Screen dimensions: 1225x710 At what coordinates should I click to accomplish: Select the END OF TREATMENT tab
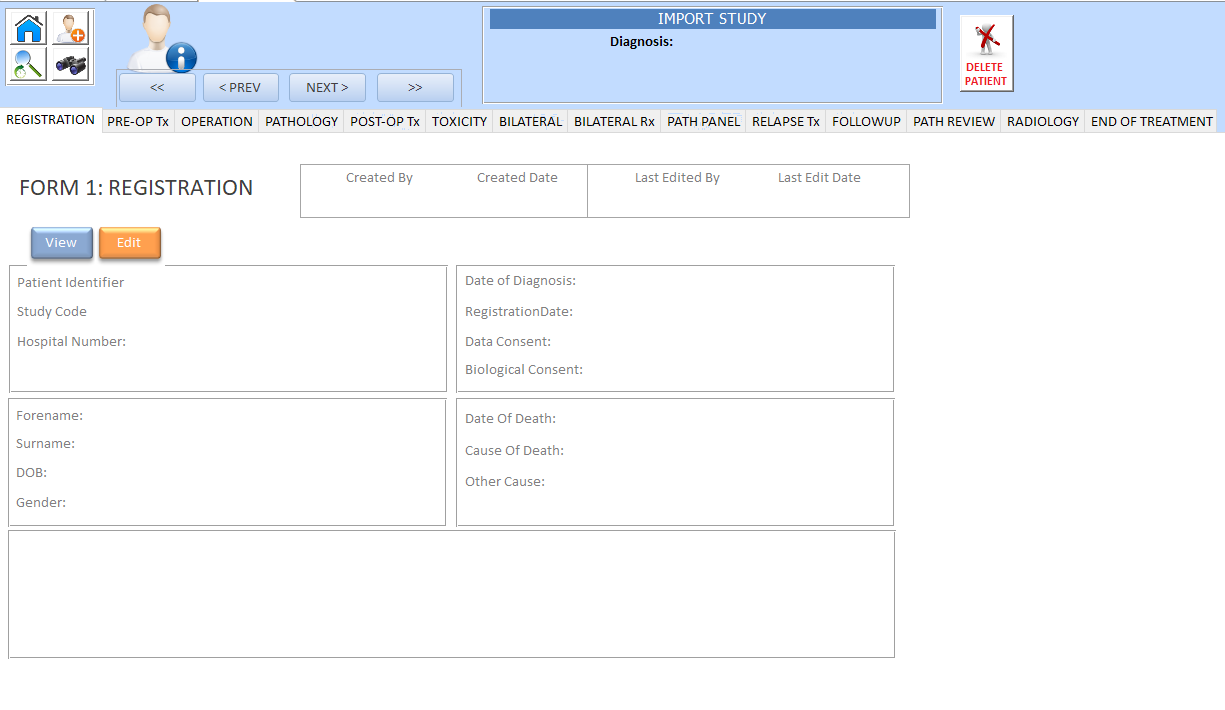[x=1151, y=122]
